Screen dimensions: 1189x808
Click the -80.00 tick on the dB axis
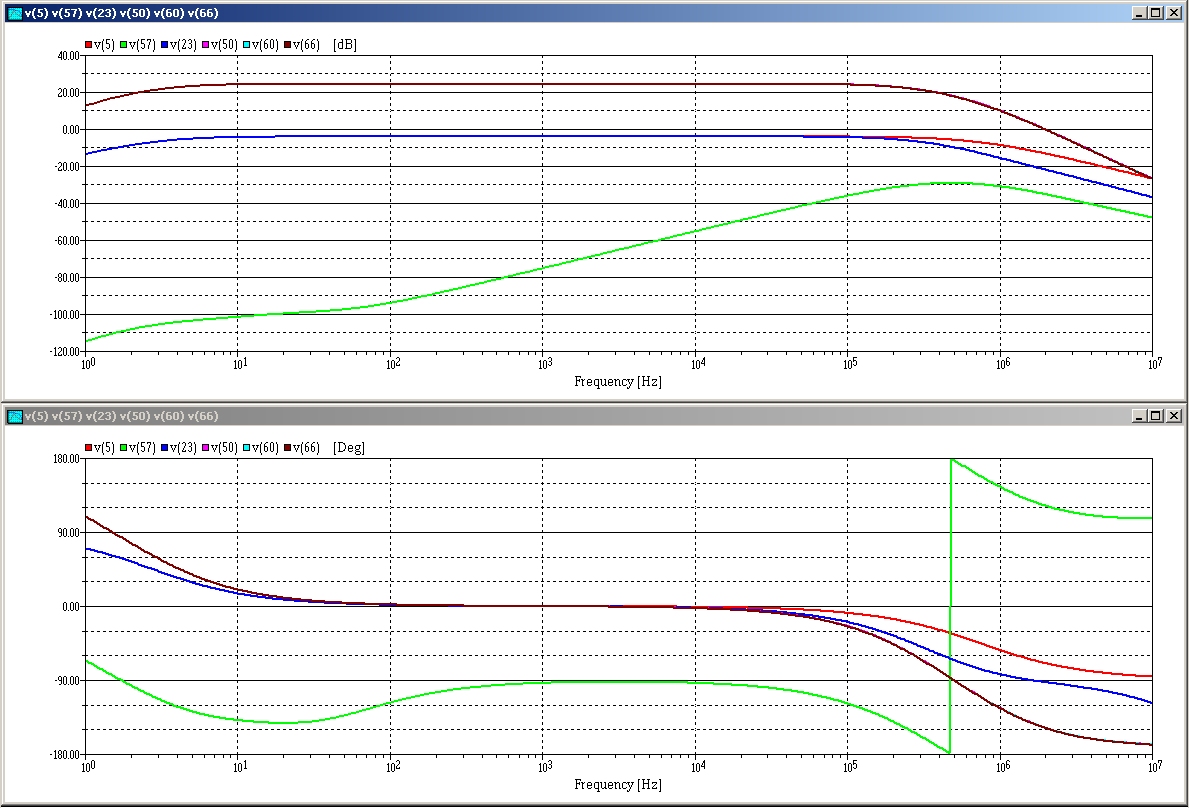pyautogui.click(x=67, y=277)
